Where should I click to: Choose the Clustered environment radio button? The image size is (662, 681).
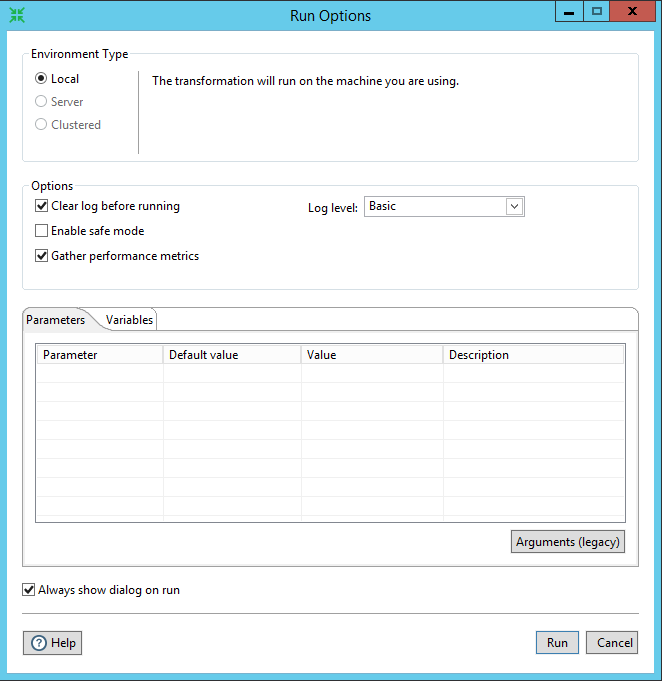41,125
